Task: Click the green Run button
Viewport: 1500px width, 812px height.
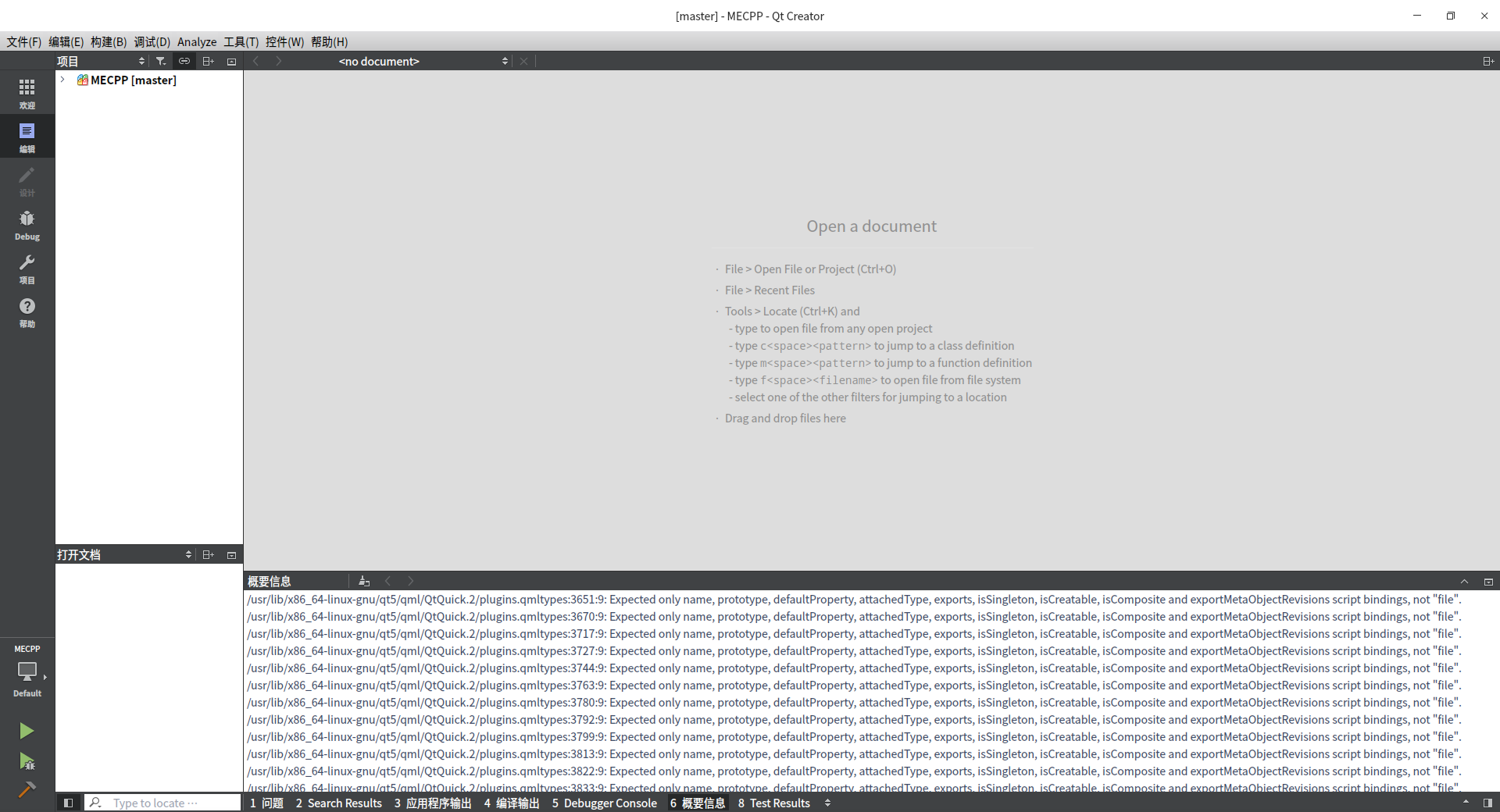Action: click(27, 731)
